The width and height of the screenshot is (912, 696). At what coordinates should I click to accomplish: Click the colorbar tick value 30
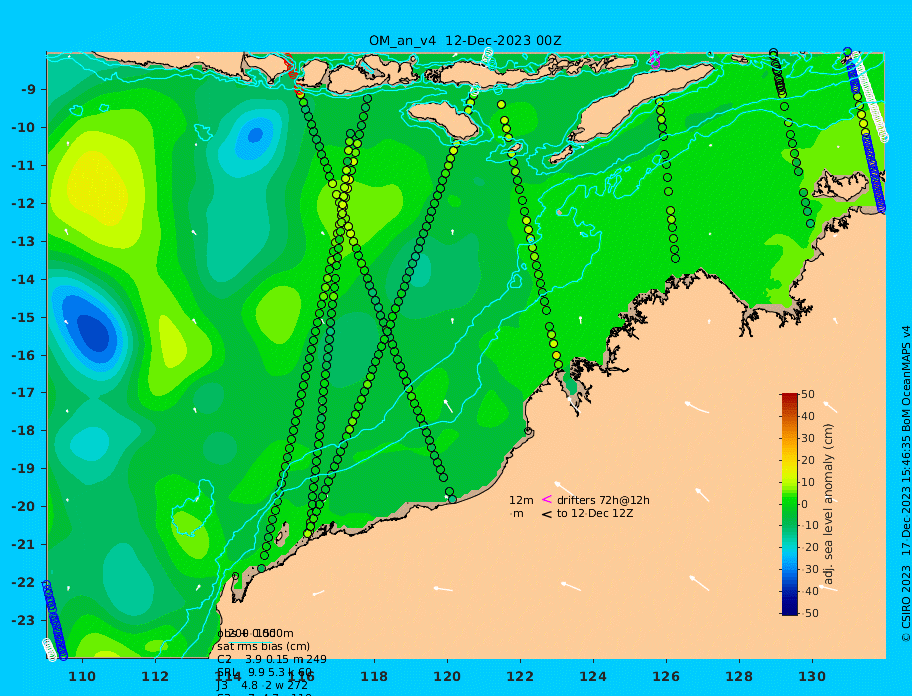[x=808, y=438]
